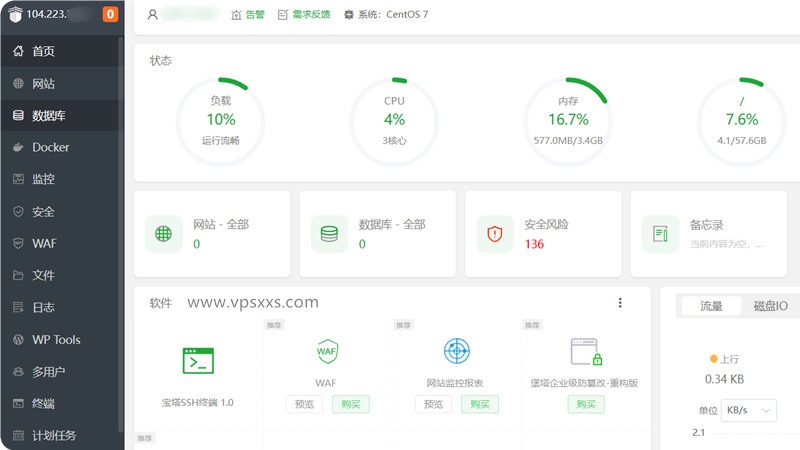Image resolution: width=800 pixels, height=450 pixels.
Task: Click the CPU 4% usage gauge
Action: click(394, 121)
